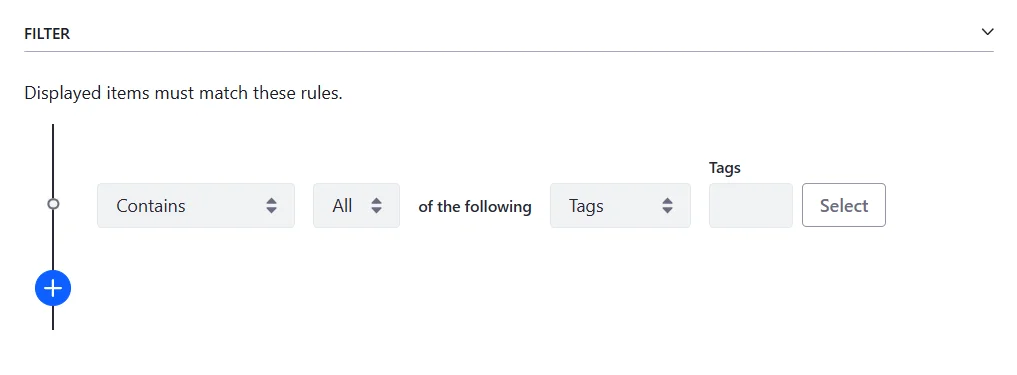The height and width of the screenshot is (375, 1017).
Task: Click the up-down arrows in Contains dropdown
Action: point(272,206)
